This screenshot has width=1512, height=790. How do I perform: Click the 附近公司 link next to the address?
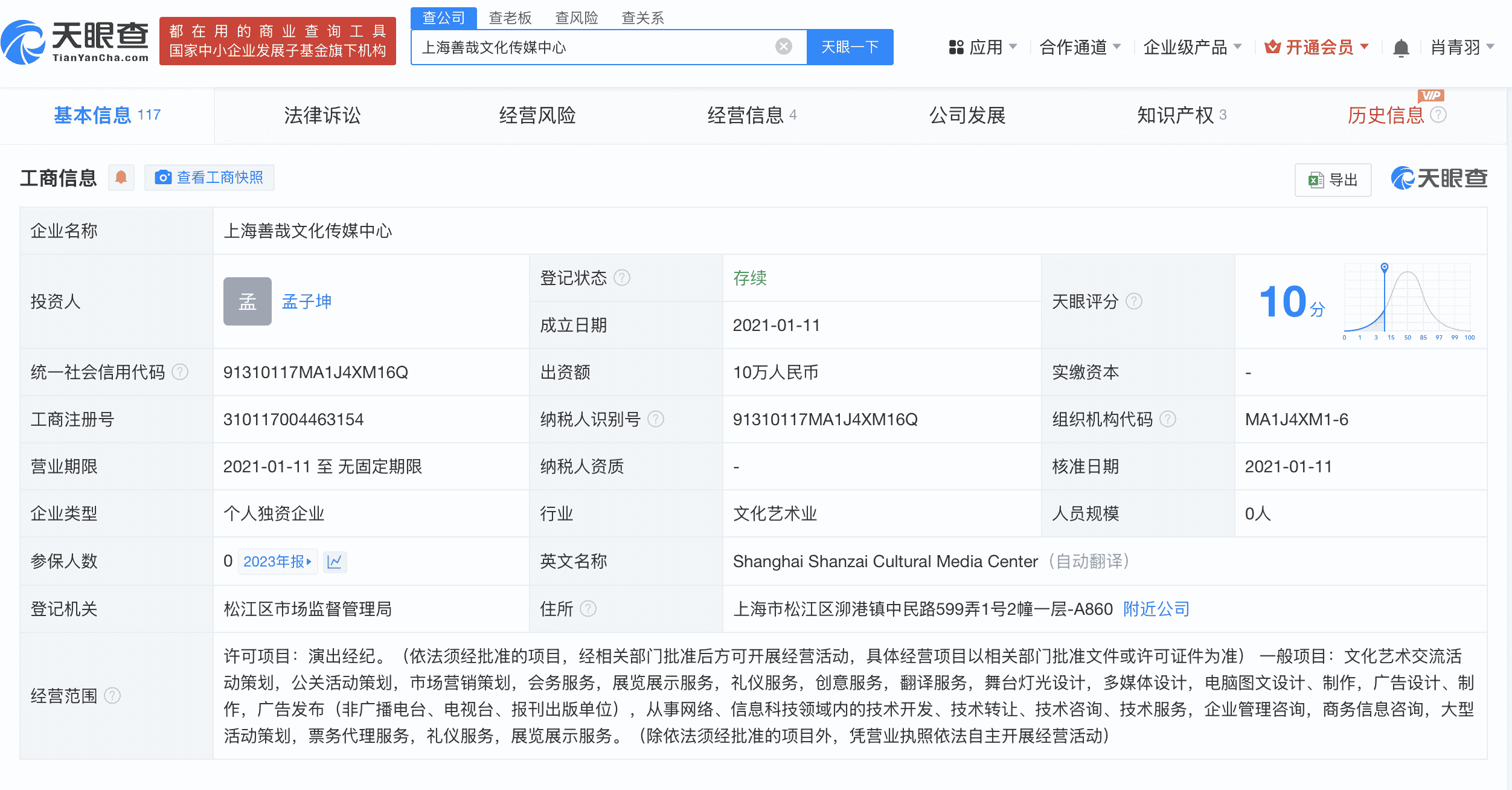tap(1155, 609)
